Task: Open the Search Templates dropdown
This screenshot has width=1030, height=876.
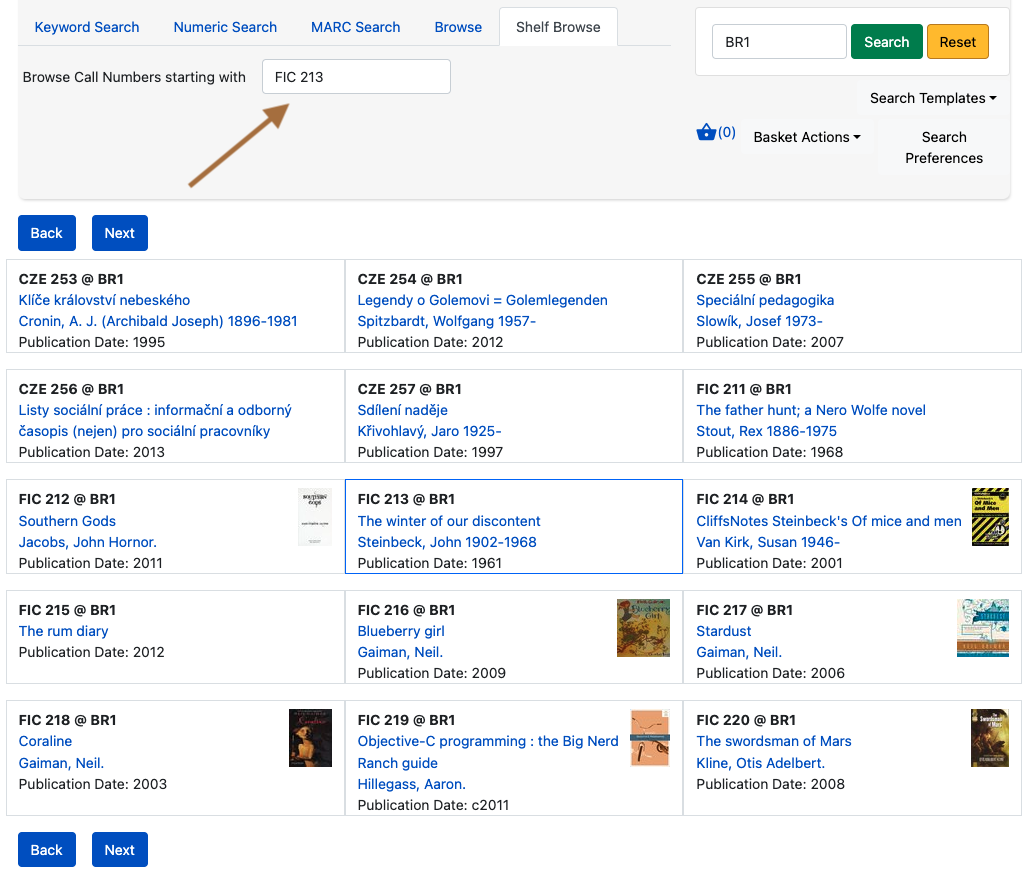Action: pyautogui.click(x=932, y=98)
